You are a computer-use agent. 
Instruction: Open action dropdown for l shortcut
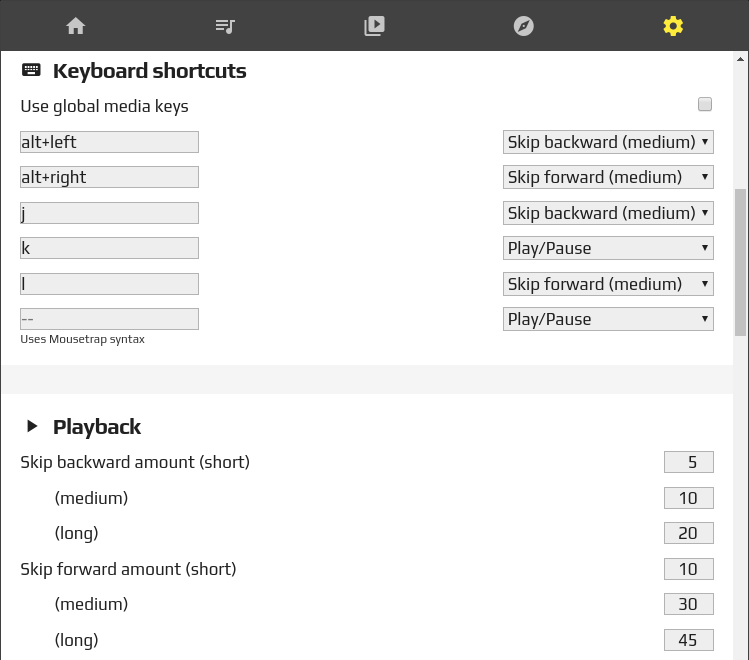point(608,284)
